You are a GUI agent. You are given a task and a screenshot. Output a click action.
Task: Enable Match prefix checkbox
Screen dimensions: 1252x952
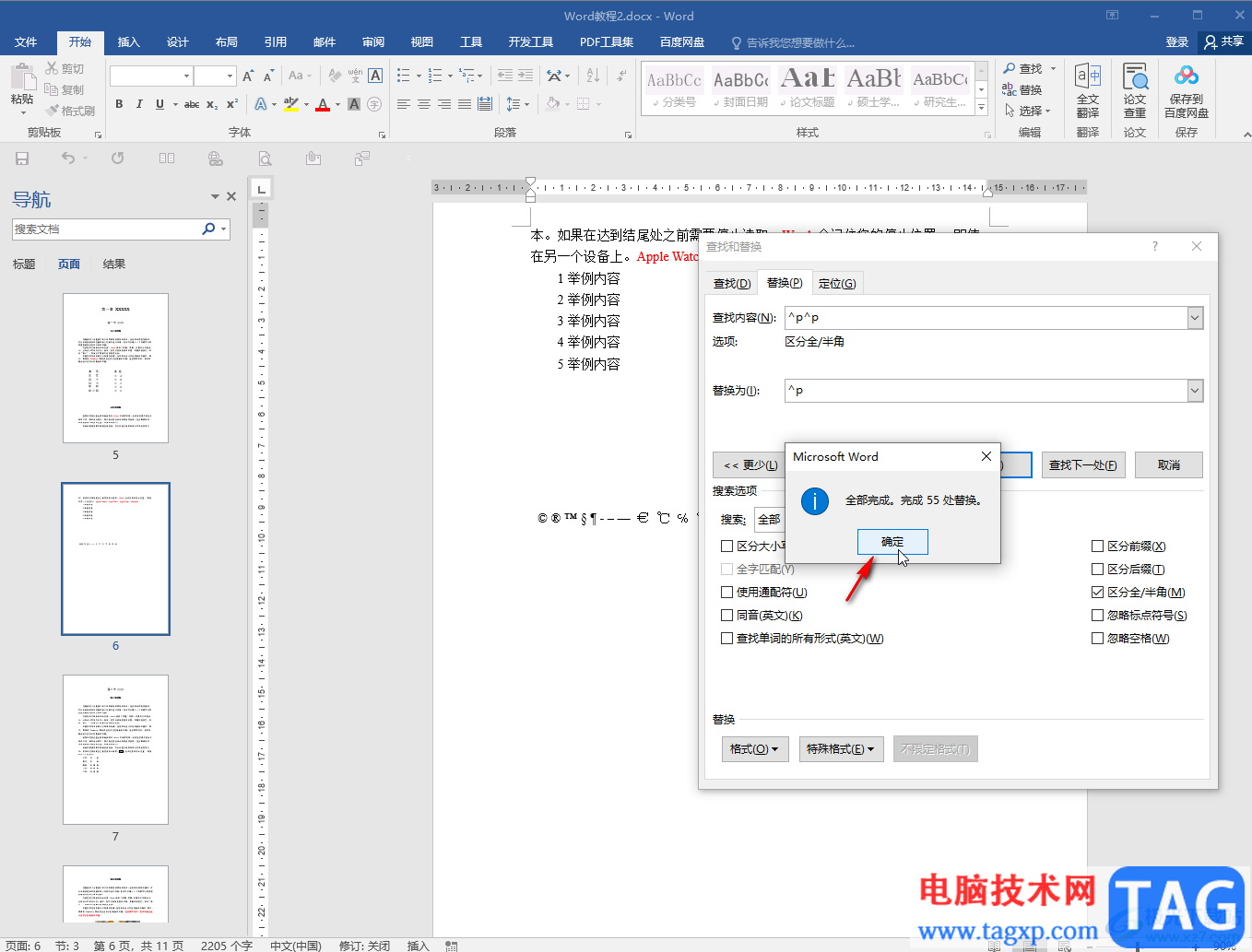tap(1097, 546)
